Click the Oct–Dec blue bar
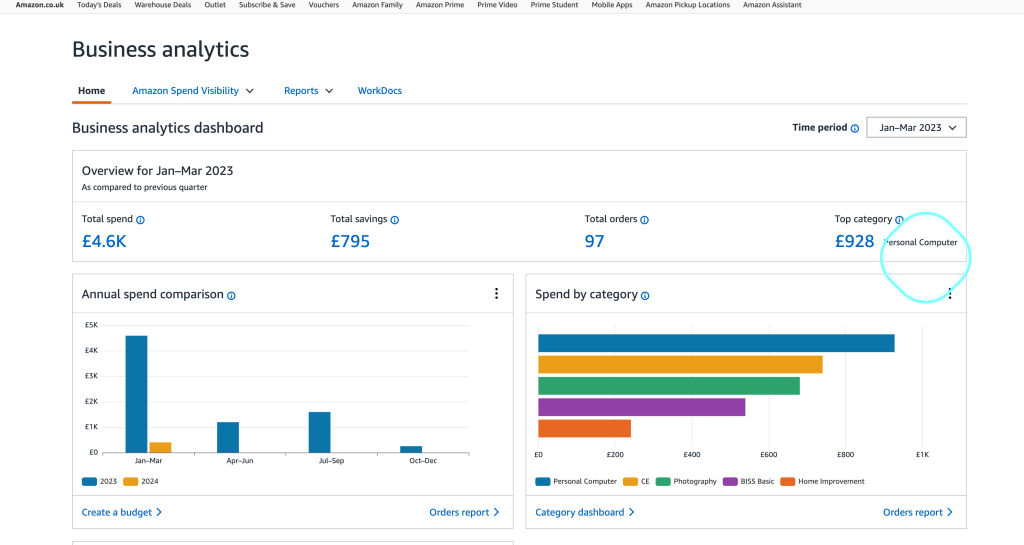Image resolution: width=1024 pixels, height=545 pixels. (x=411, y=449)
